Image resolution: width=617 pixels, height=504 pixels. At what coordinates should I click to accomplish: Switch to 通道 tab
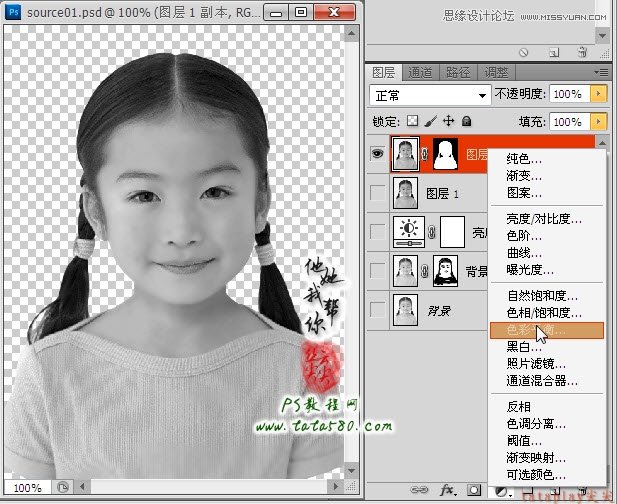[x=420, y=72]
